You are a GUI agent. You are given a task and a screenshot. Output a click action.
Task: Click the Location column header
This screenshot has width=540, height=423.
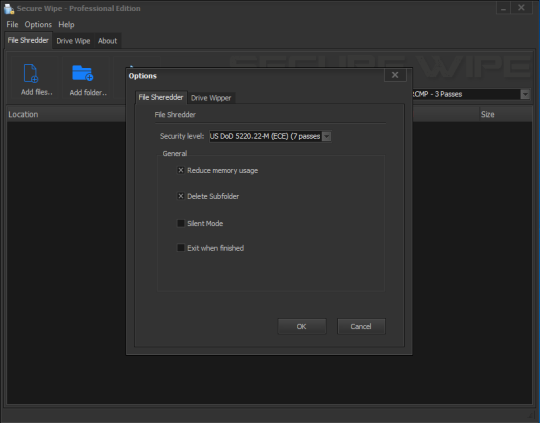tap(66, 114)
